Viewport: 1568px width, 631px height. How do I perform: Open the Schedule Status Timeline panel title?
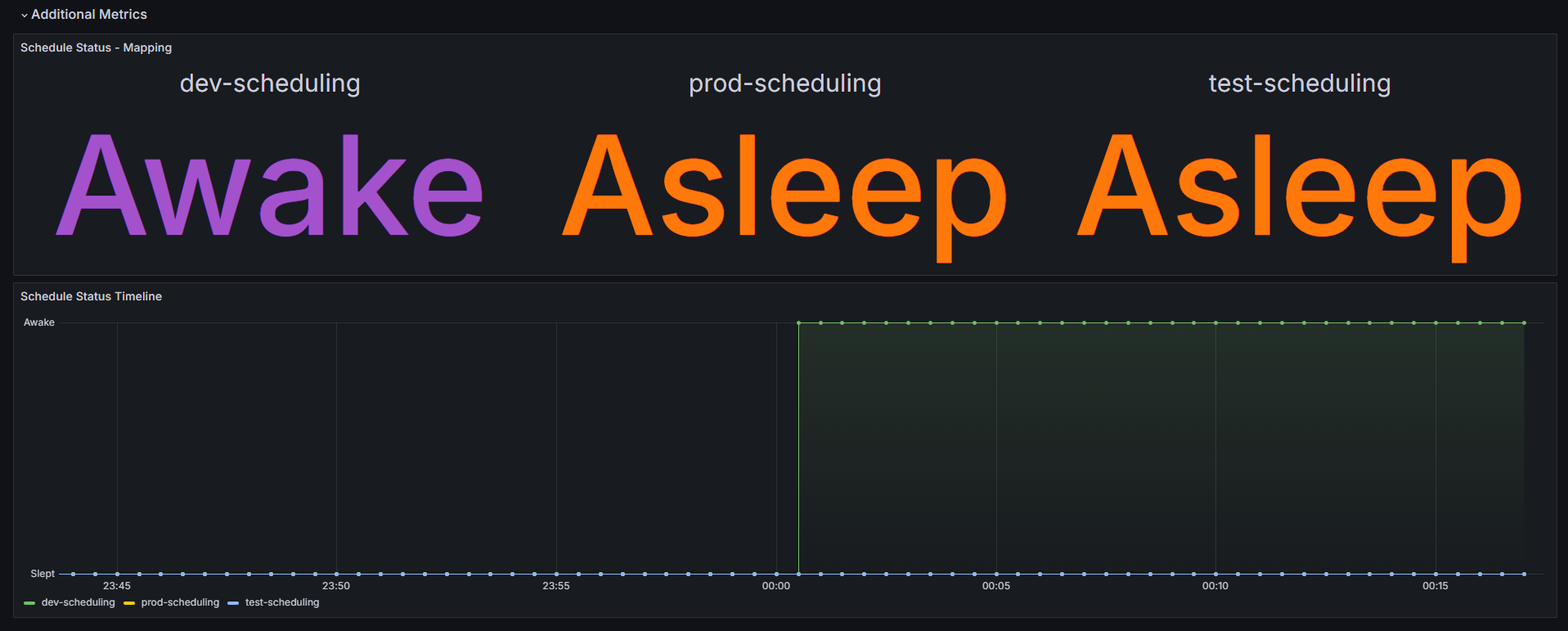[x=91, y=296]
